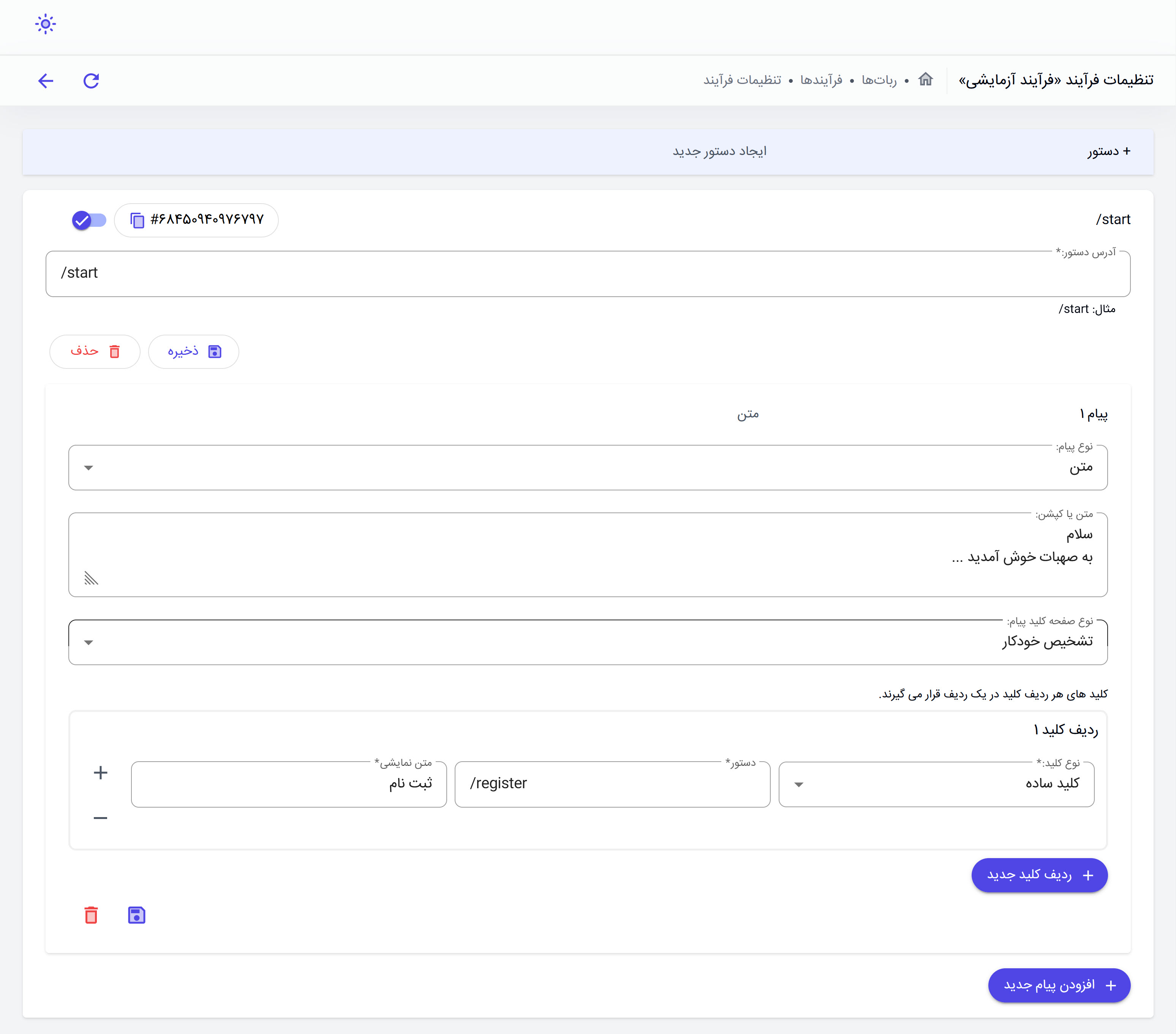Add a key with the plus icon
Image resolution: width=1176 pixels, height=1034 pixels.
coord(101,772)
